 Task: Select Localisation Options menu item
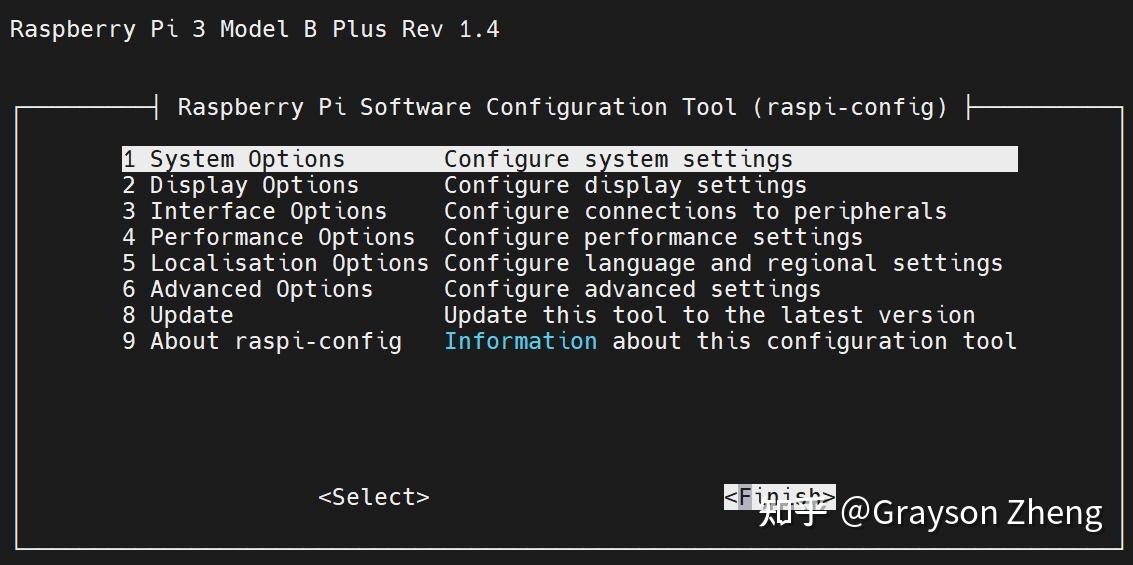pos(276,263)
